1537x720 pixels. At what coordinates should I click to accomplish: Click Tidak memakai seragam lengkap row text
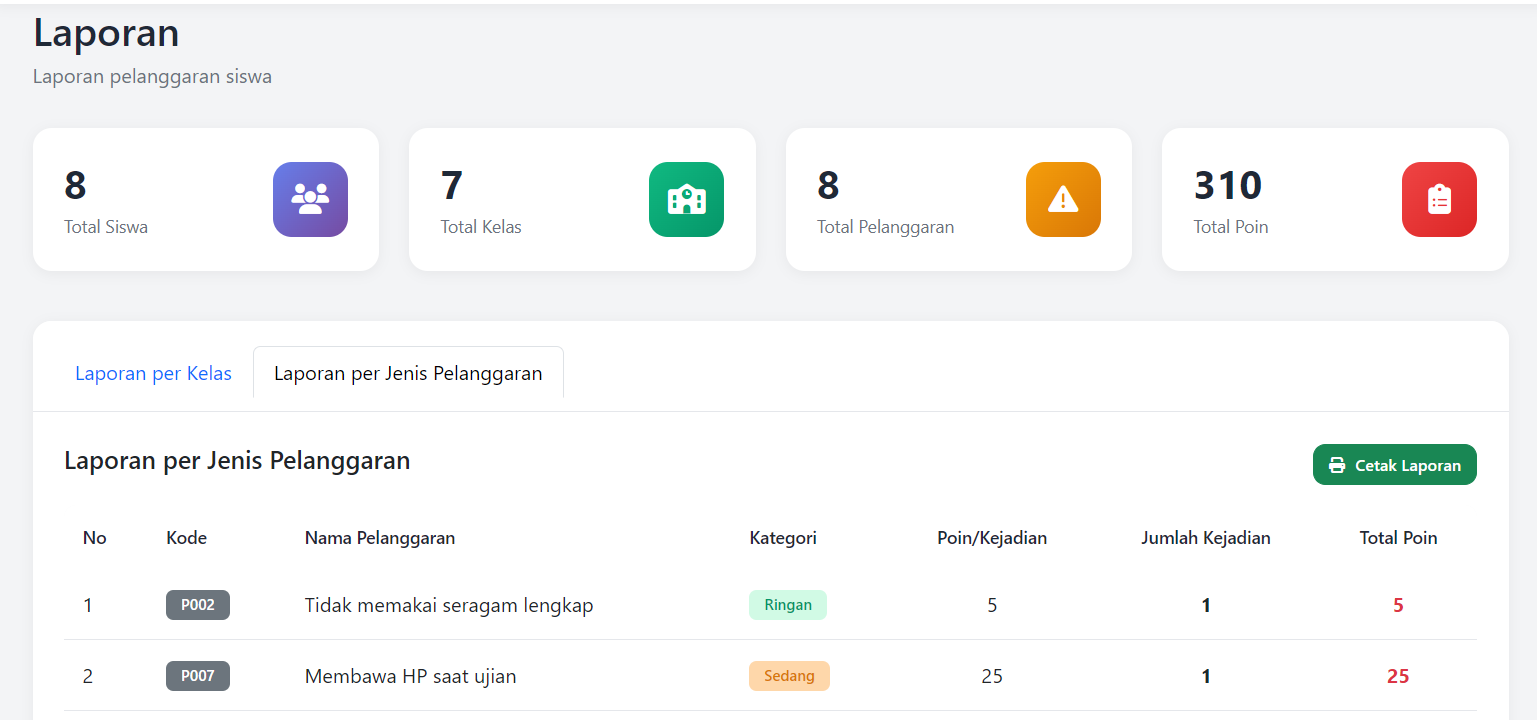click(x=449, y=605)
